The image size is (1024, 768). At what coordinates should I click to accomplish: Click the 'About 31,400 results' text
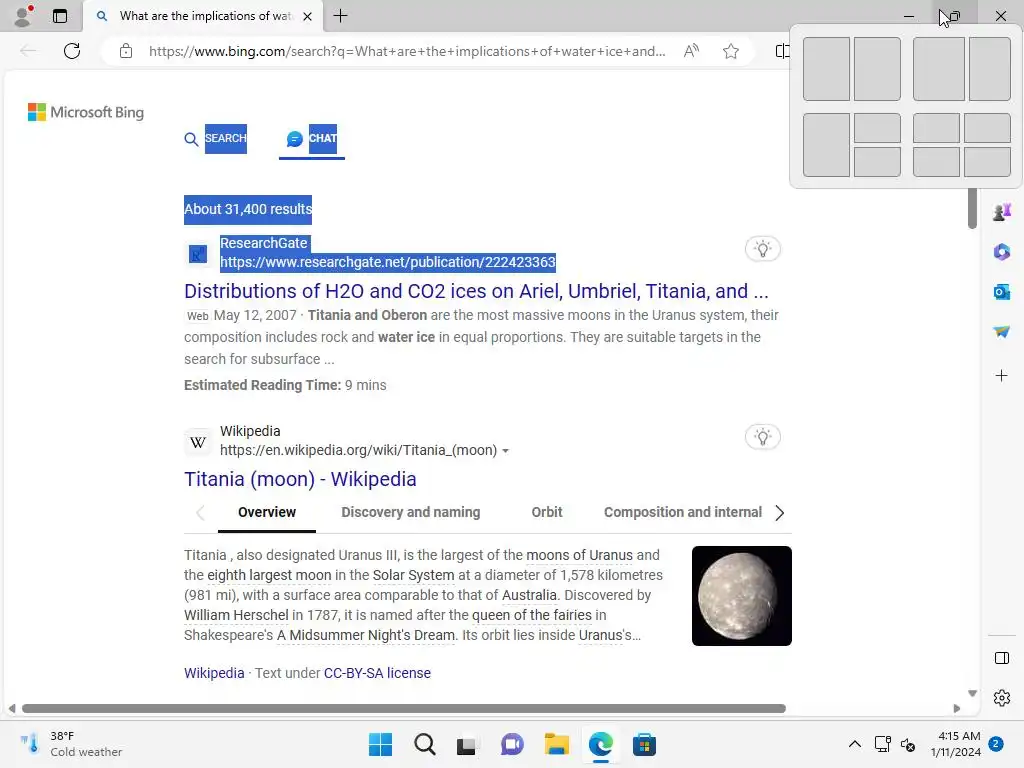click(248, 209)
